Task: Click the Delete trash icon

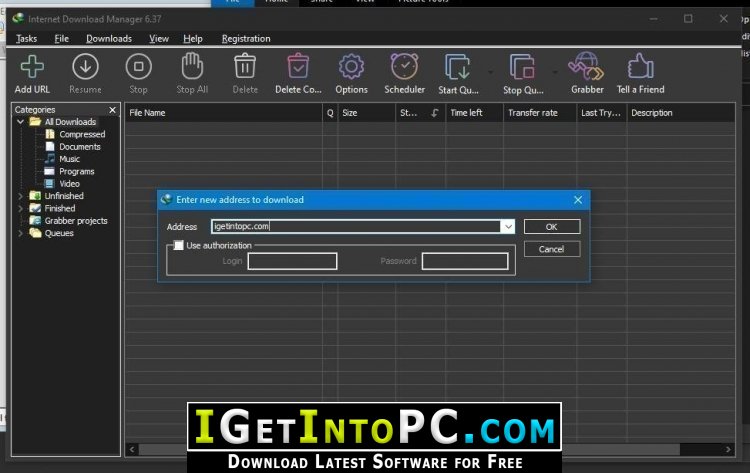Action: 245,66
